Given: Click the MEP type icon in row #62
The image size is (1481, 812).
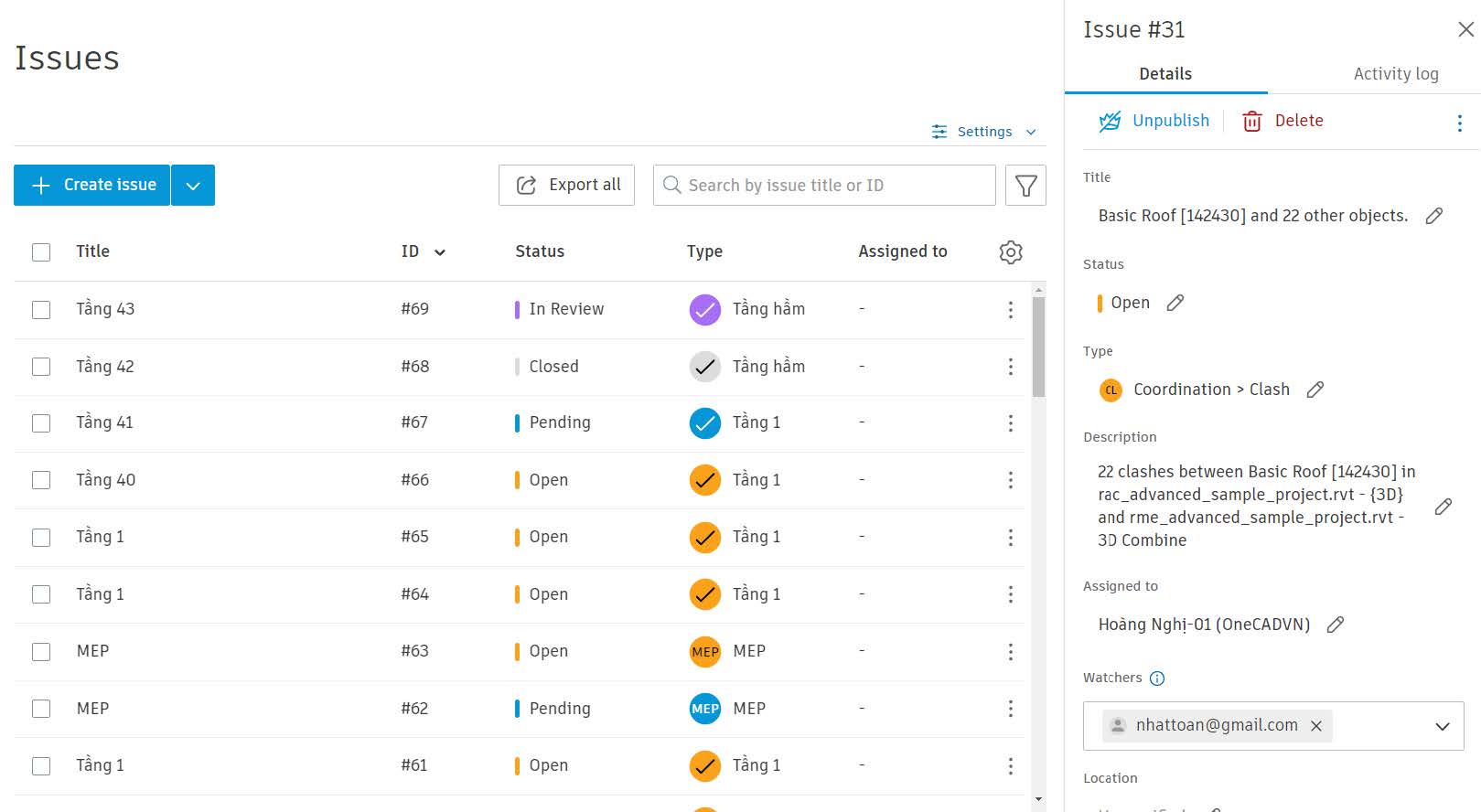Looking at the screenshot, I should coord(705,709).
